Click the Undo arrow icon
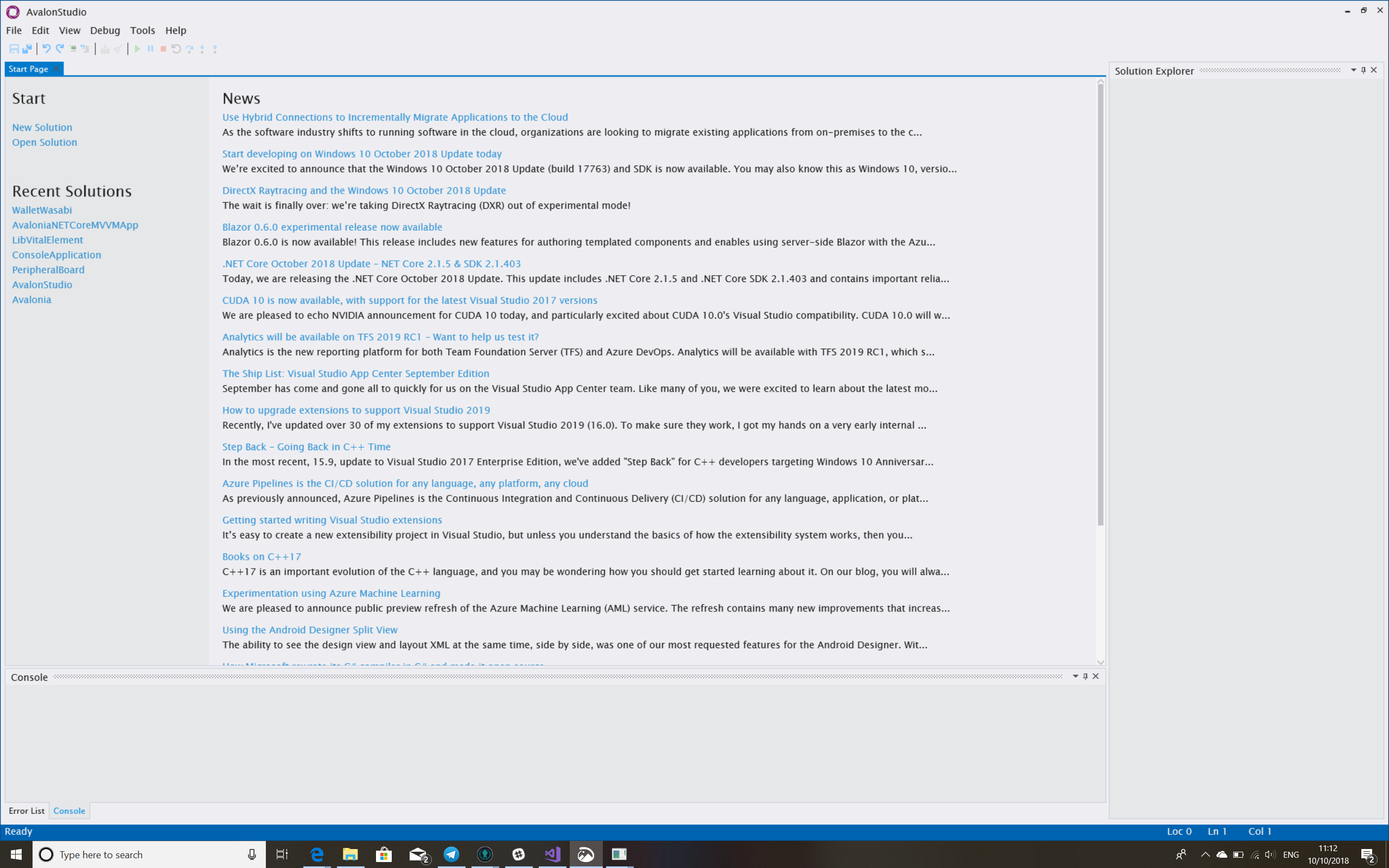 pyautogui.click(x=46, y=49)
